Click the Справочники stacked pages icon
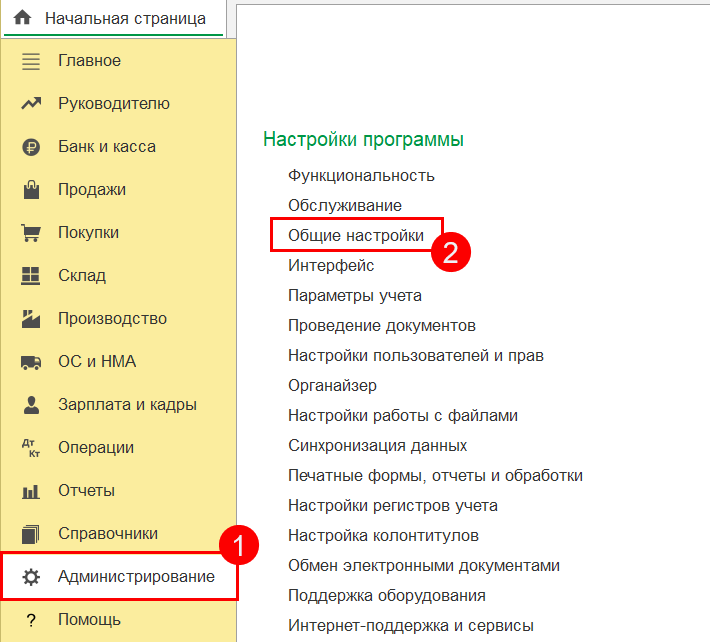This screenshot has height=642, width=710. point(31,534)
